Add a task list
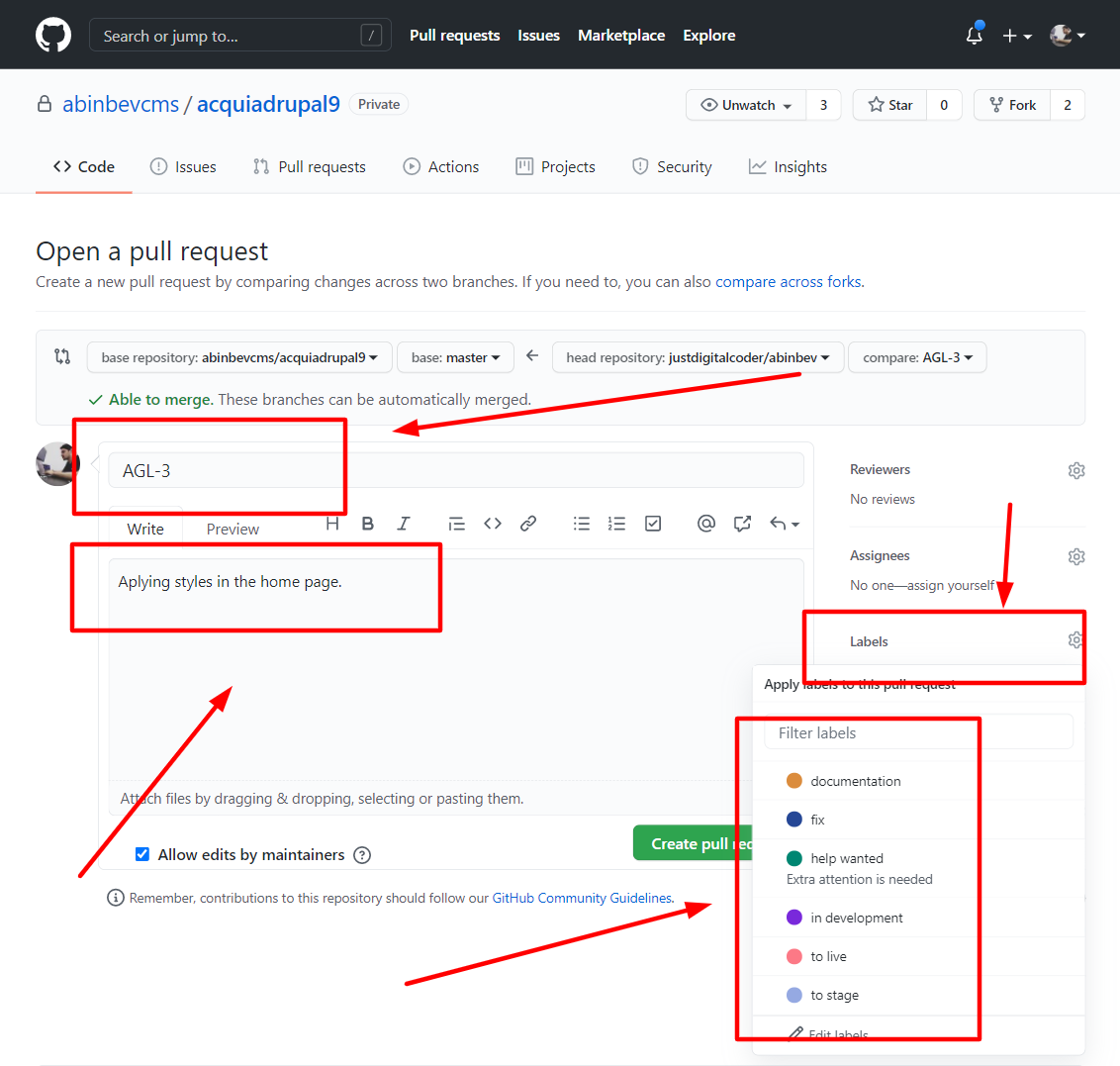1120x1066 pixels. click(653, 524)
